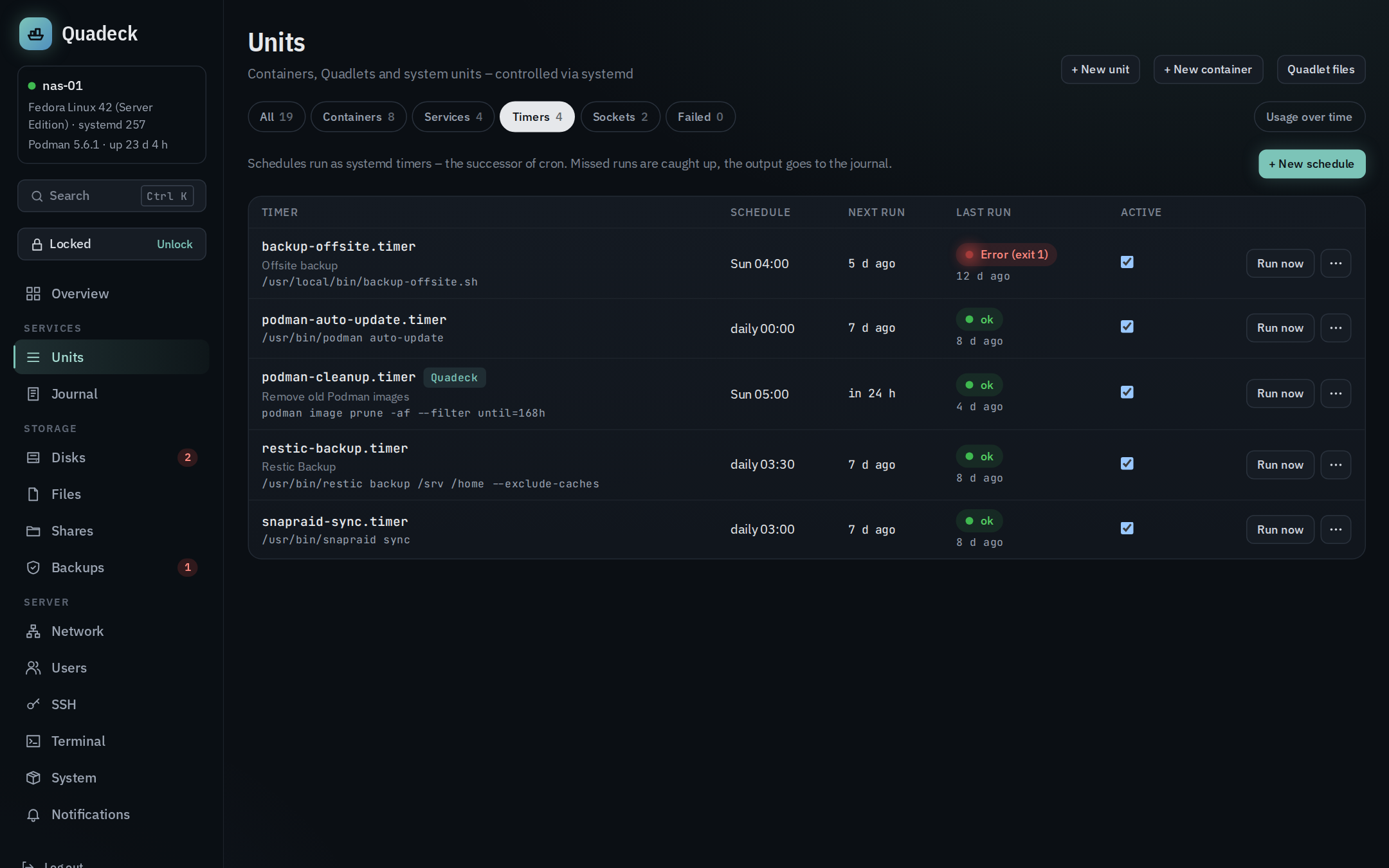
Task: Open SSH key icon in sidebar
Action: pos(33,705)
